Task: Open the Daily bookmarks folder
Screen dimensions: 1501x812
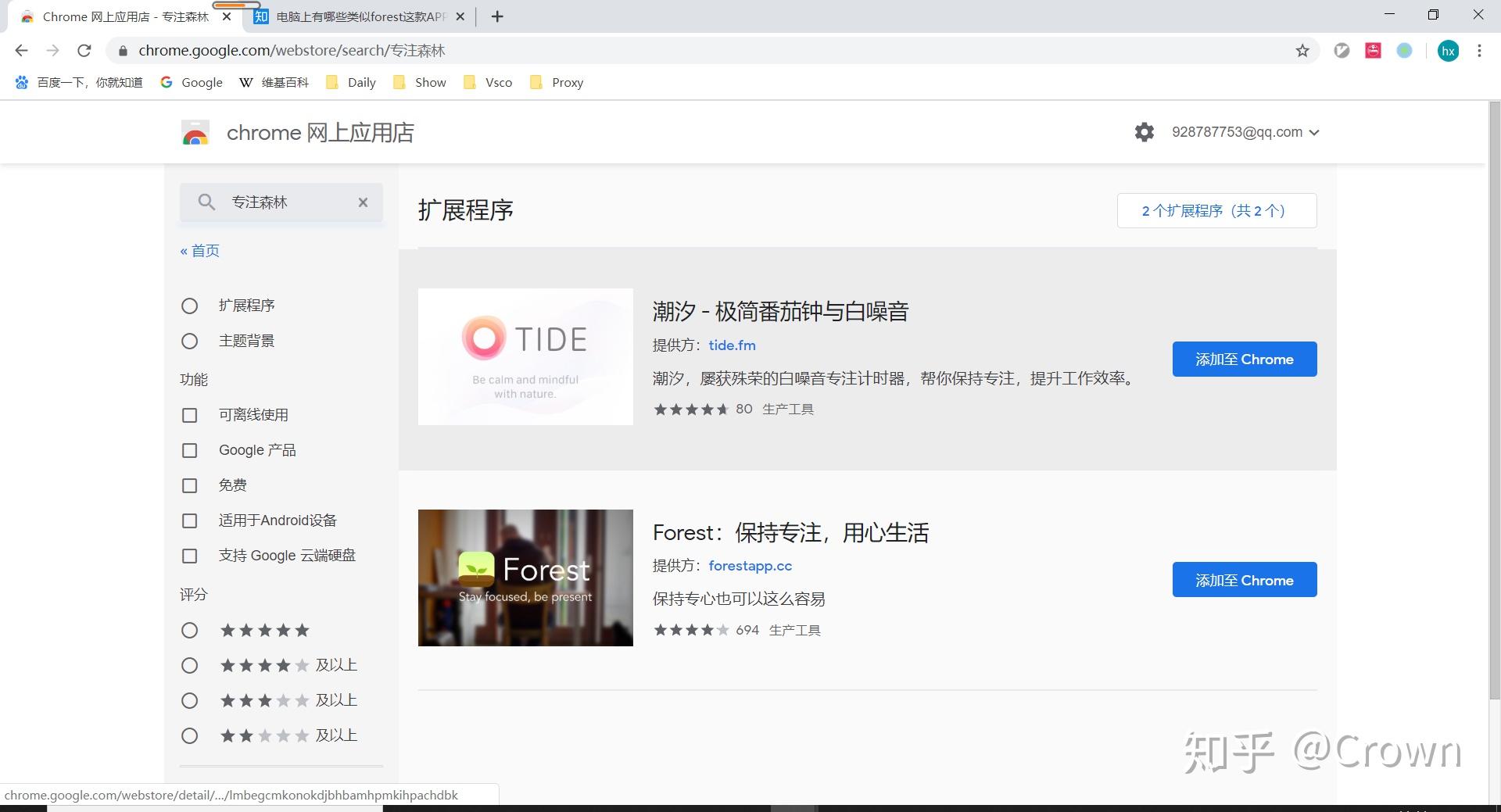Action: click(351, 82)
